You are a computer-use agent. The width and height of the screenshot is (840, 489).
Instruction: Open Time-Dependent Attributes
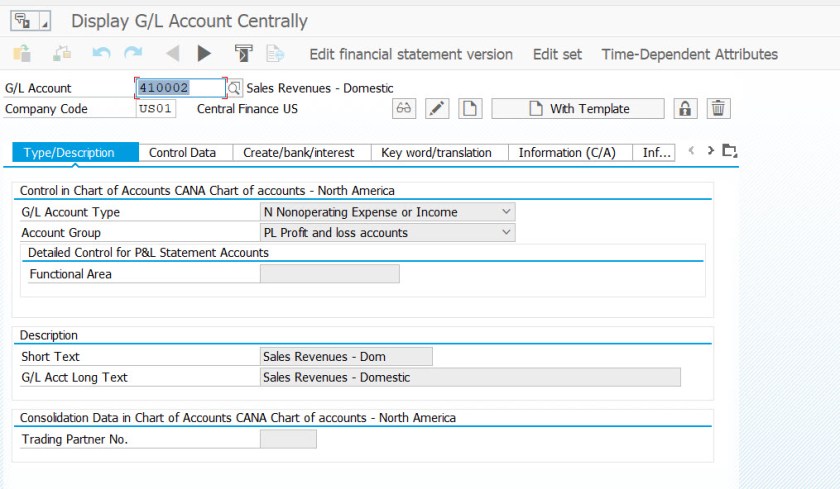coord(689,54)
